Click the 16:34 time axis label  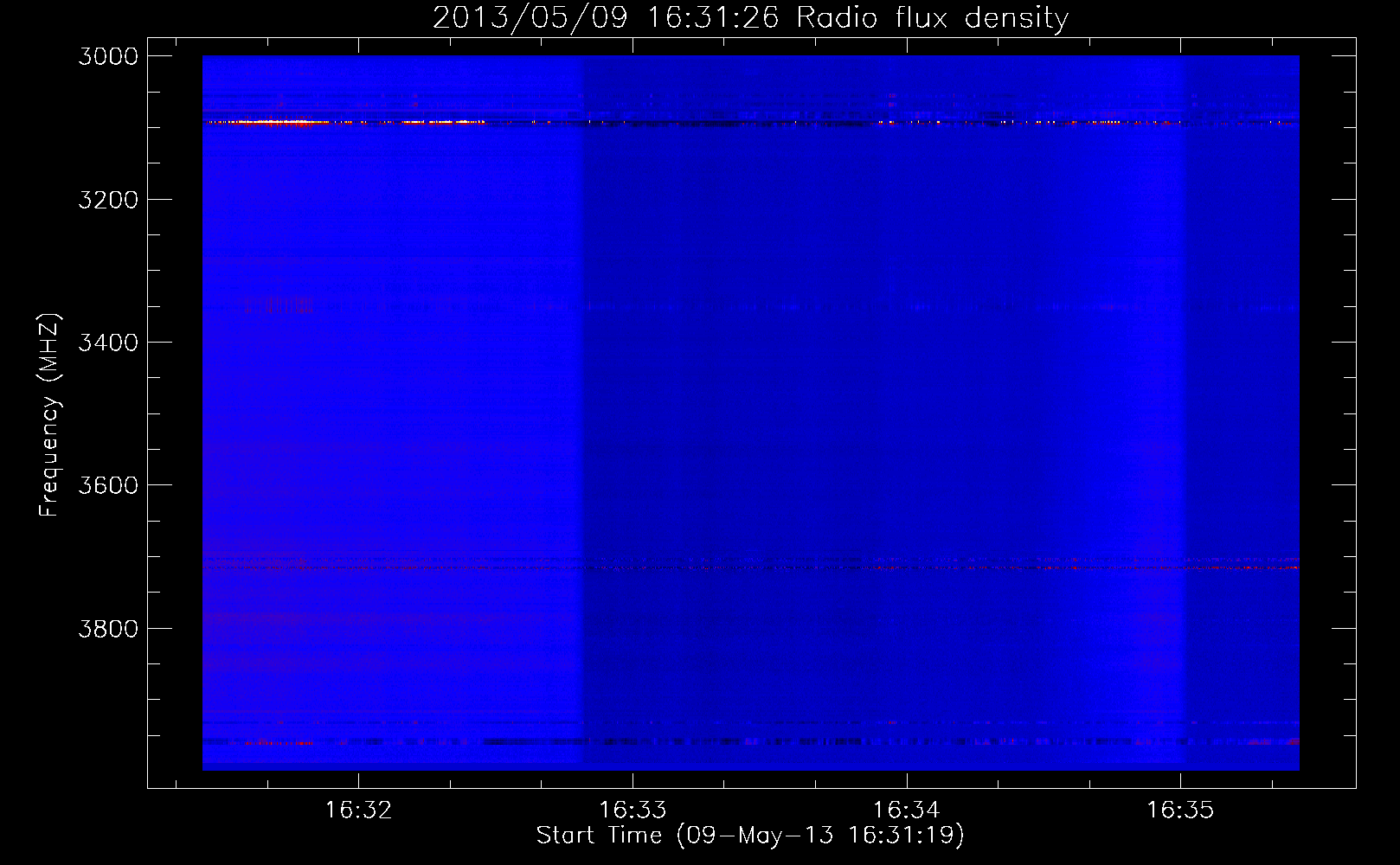906,811
